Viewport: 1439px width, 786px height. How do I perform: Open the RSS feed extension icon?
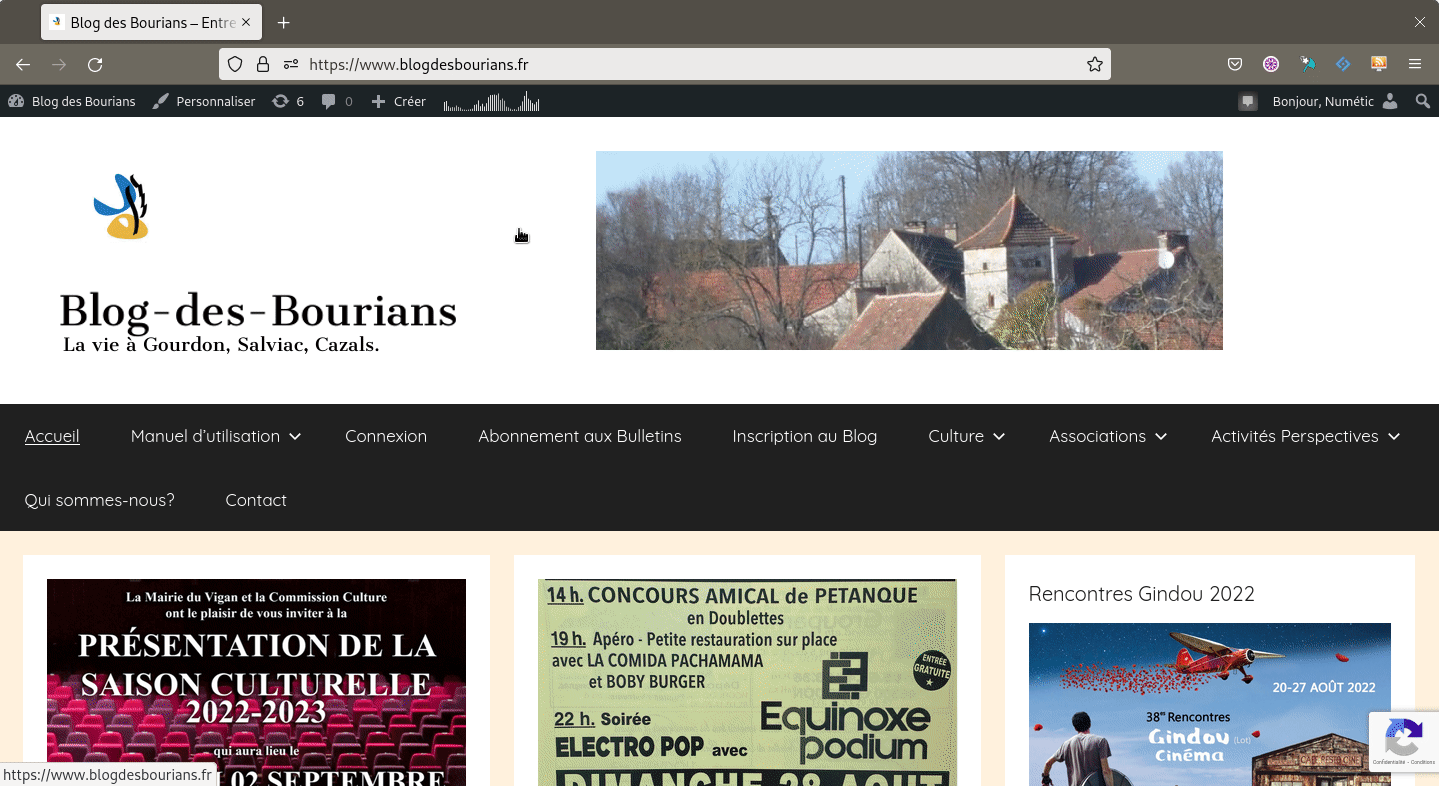coord(1379,65)
